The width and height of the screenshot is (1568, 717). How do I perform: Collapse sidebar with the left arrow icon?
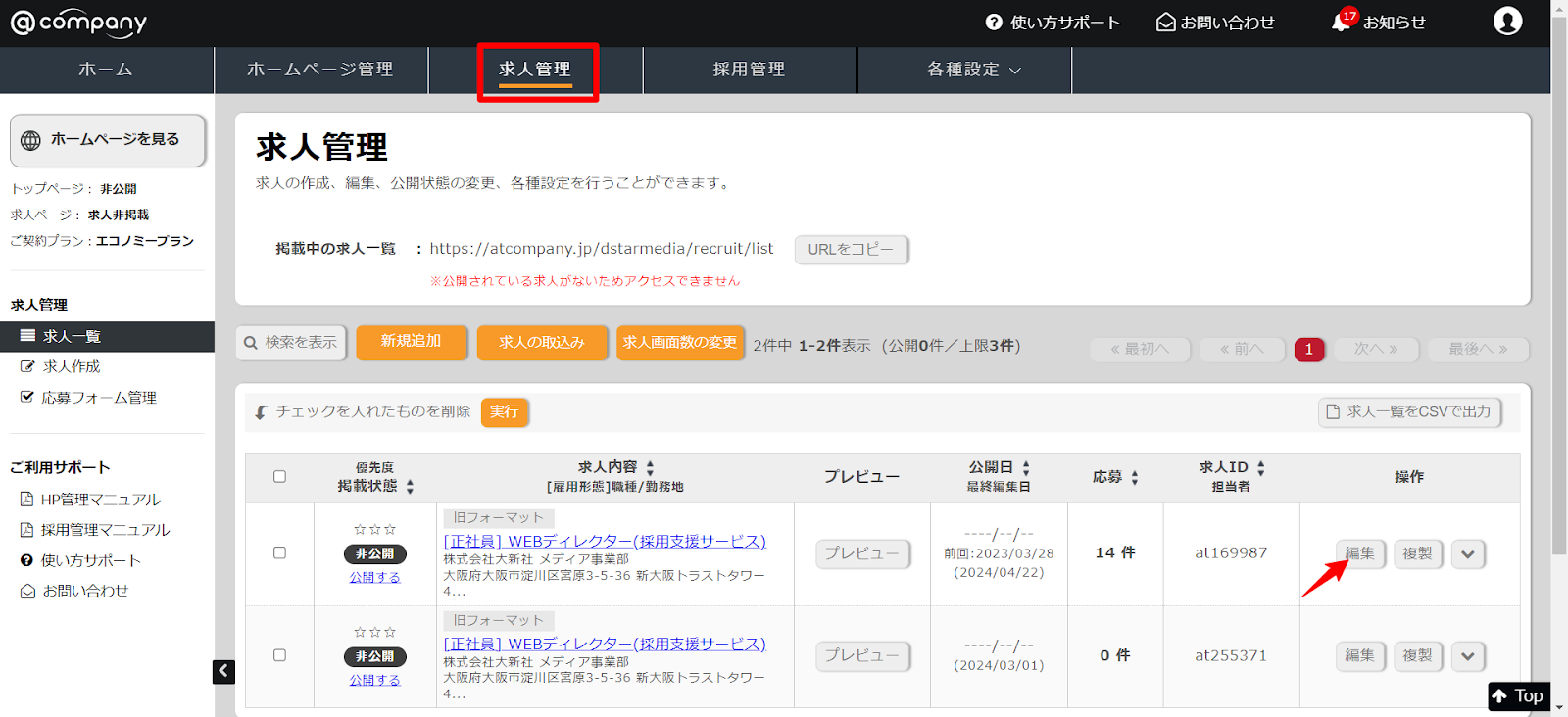coord(223,671)
